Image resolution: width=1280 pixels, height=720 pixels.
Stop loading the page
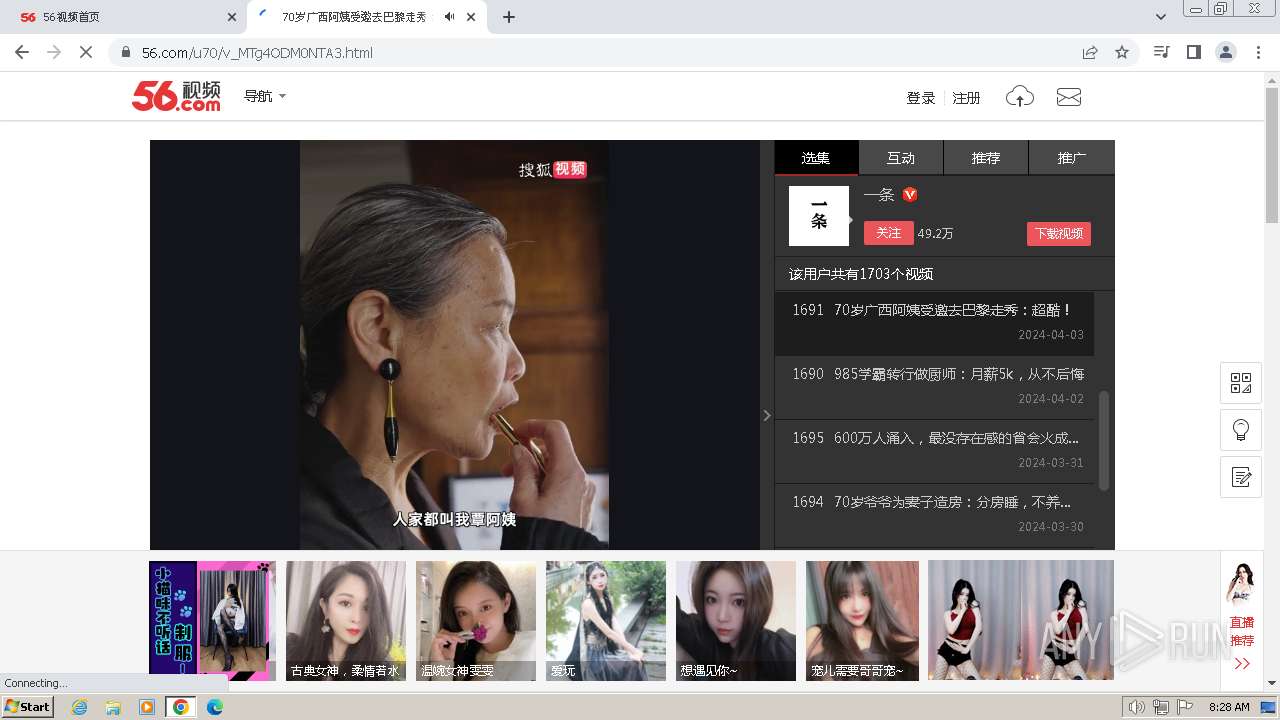pos(86,52)
